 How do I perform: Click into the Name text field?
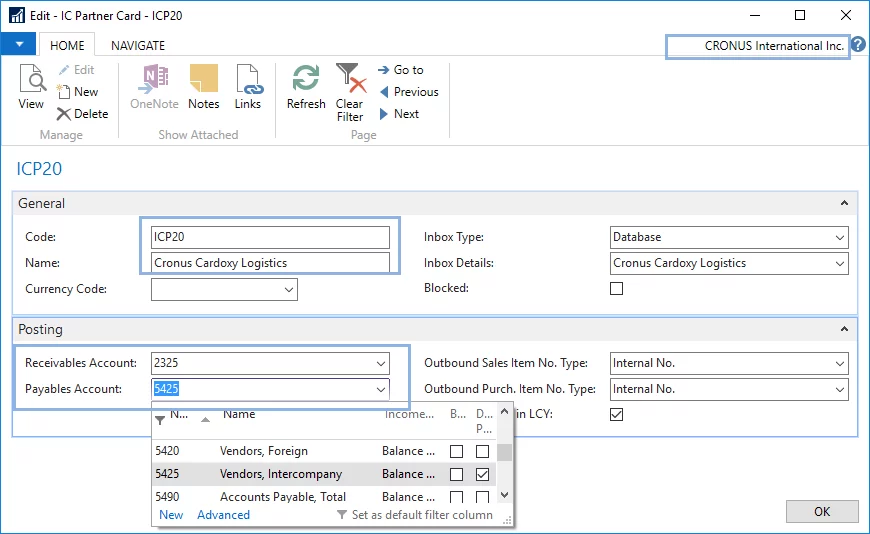click(270, 263)
